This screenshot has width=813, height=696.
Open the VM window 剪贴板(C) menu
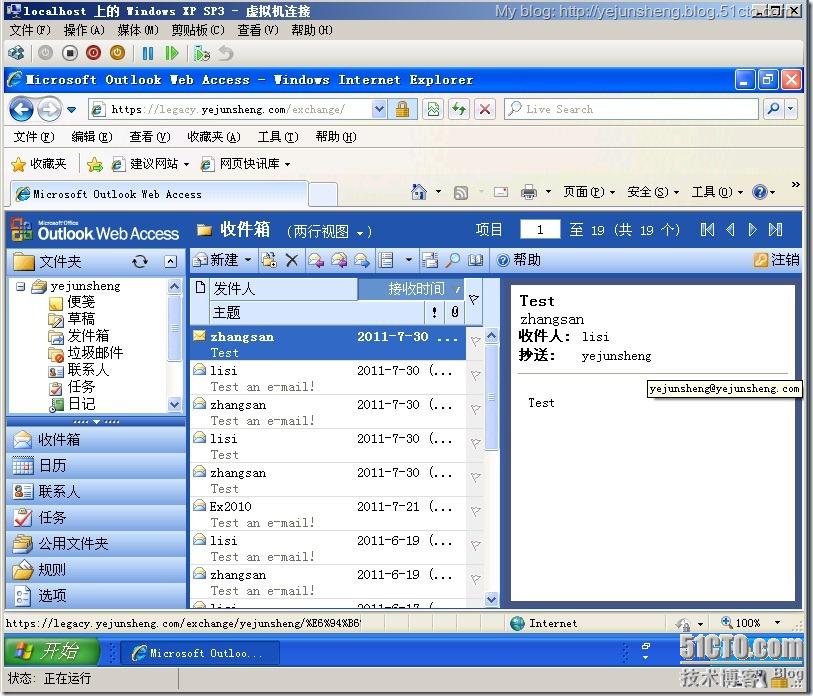pyautogui.click(x=198, y=30)
